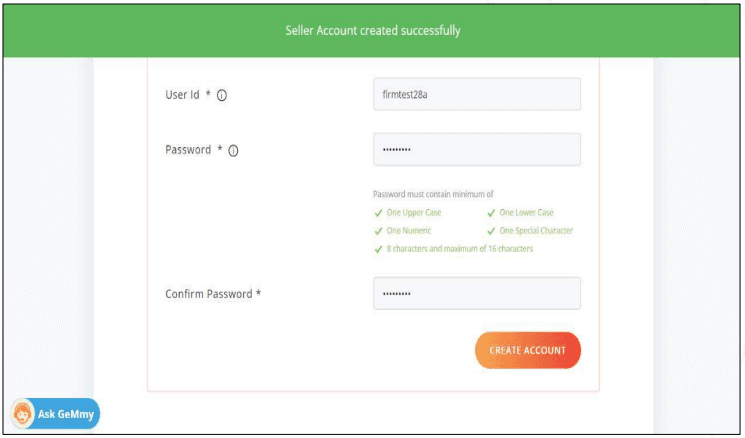Click the One Numeric checkmark

[378, 231]
